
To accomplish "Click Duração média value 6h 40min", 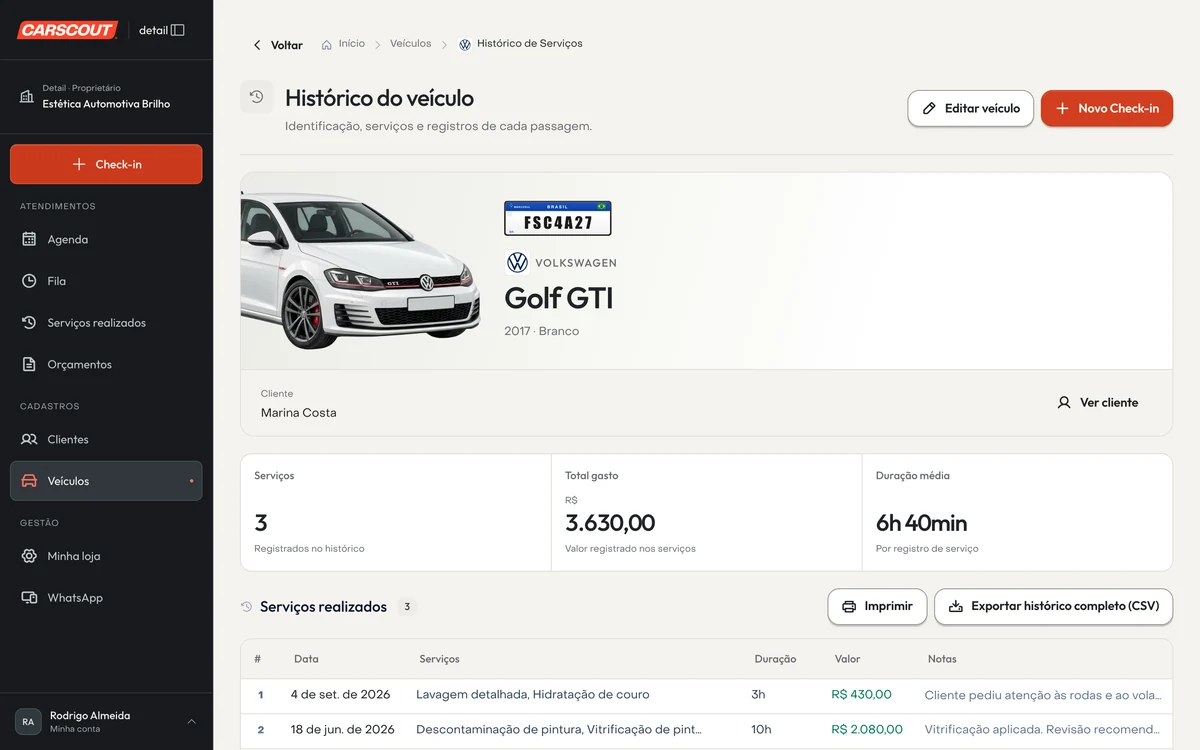I will [921, 523].
